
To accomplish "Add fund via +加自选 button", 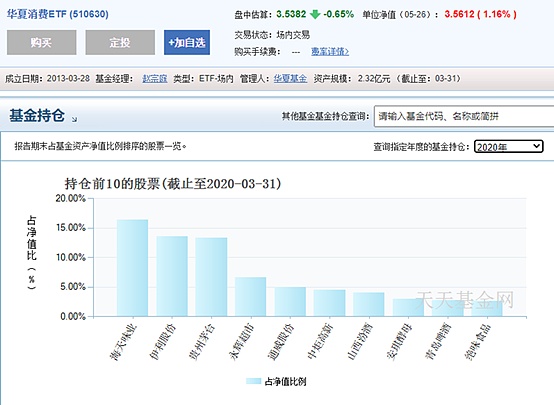I will [x=187, y=42].
